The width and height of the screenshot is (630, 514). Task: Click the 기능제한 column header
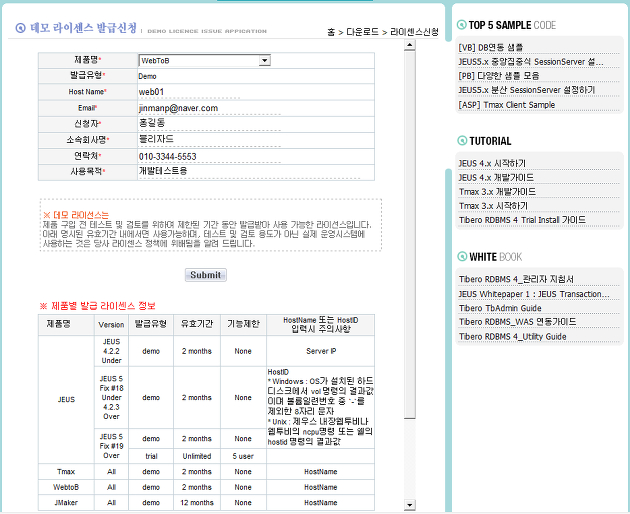tap(243, 324)
